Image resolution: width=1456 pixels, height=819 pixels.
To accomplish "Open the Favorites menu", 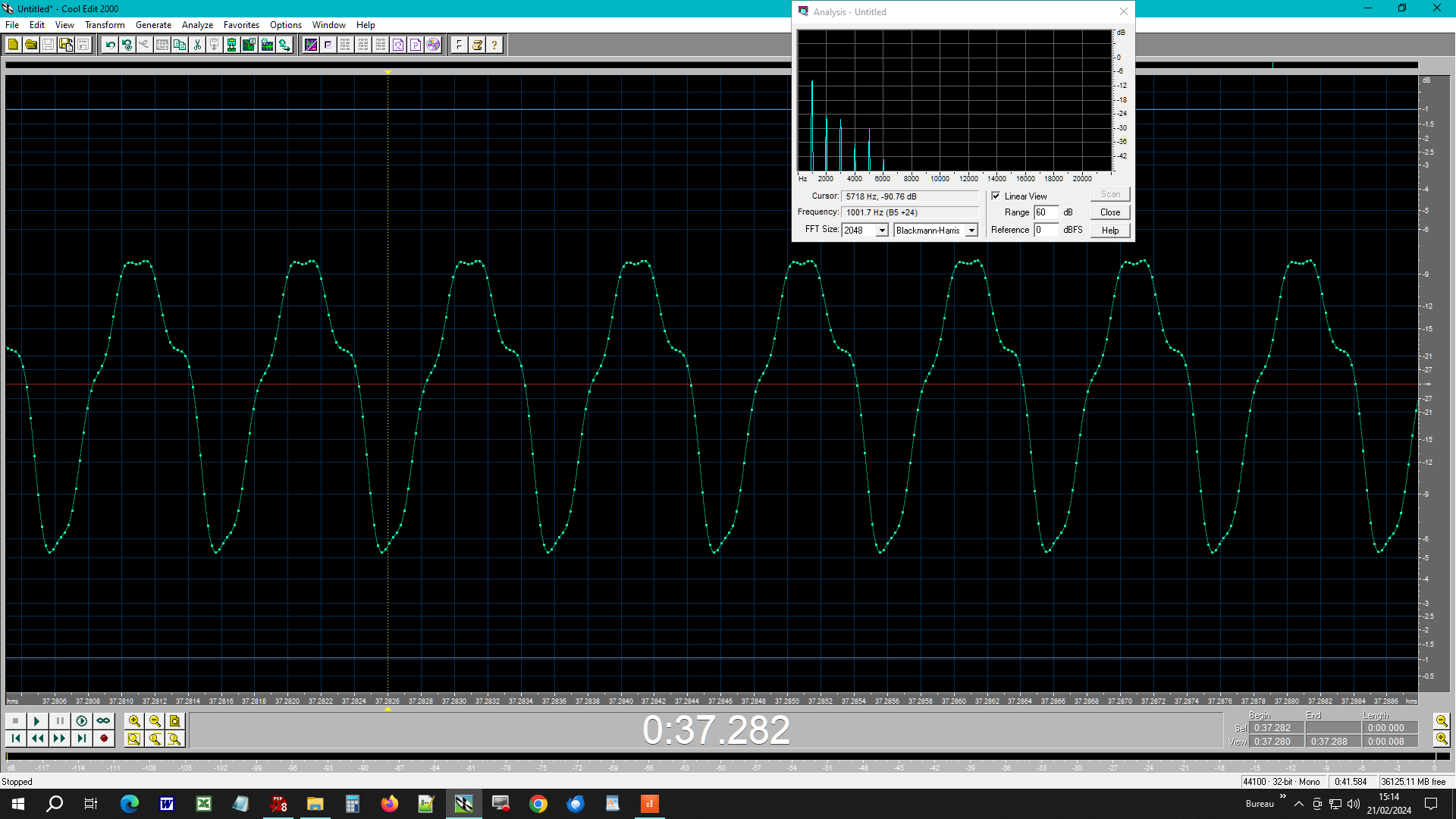I will (x=241, y=25).
